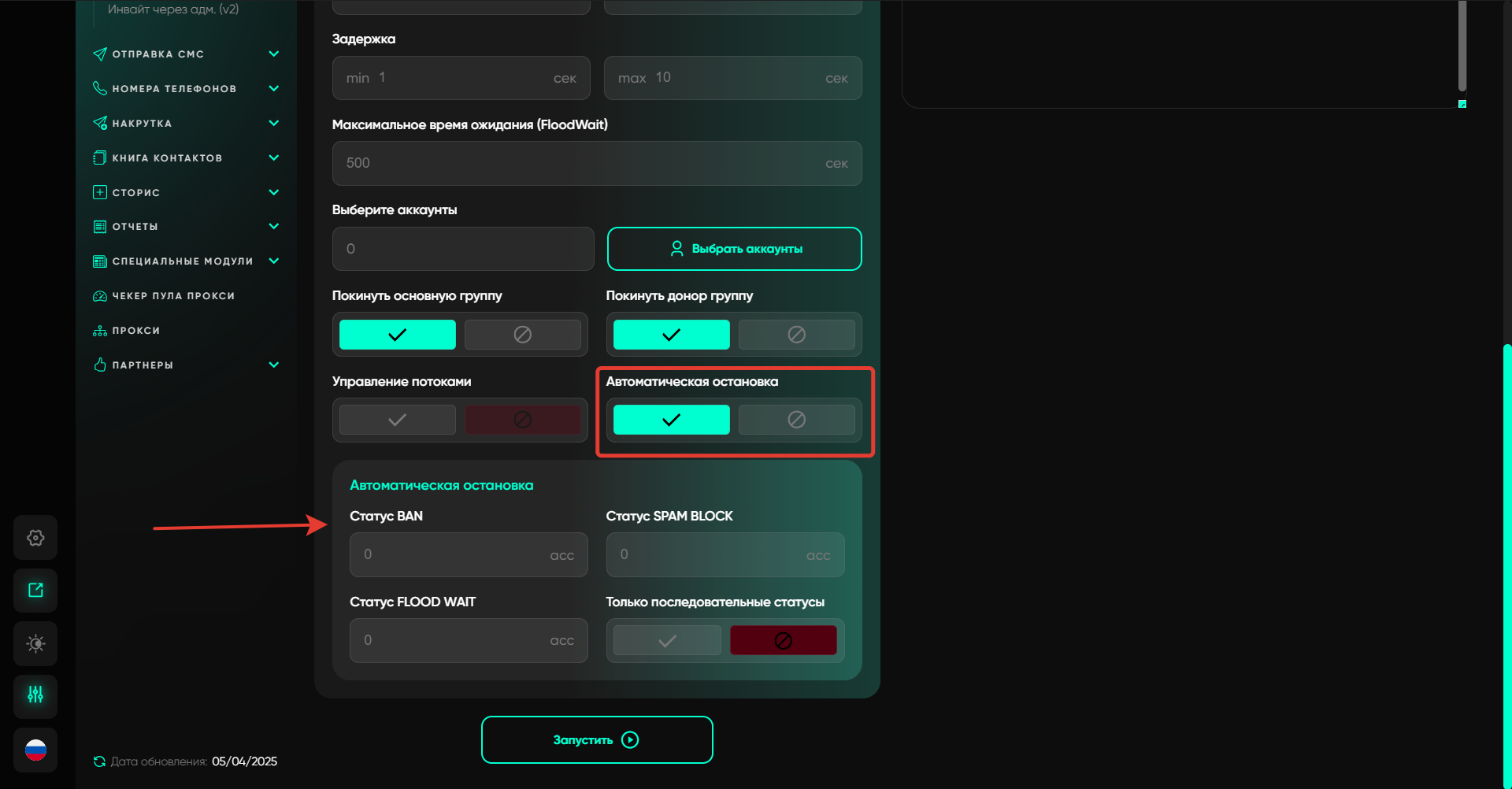
Task: Toggle the light/dark theme sun icon
Action: [35, 643]
